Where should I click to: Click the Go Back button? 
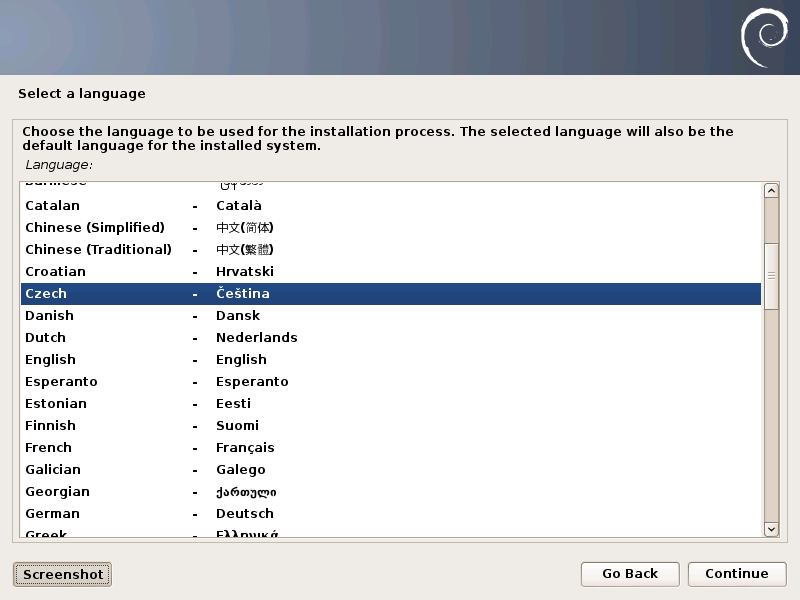pyautogui.click(x=630, y=574)
